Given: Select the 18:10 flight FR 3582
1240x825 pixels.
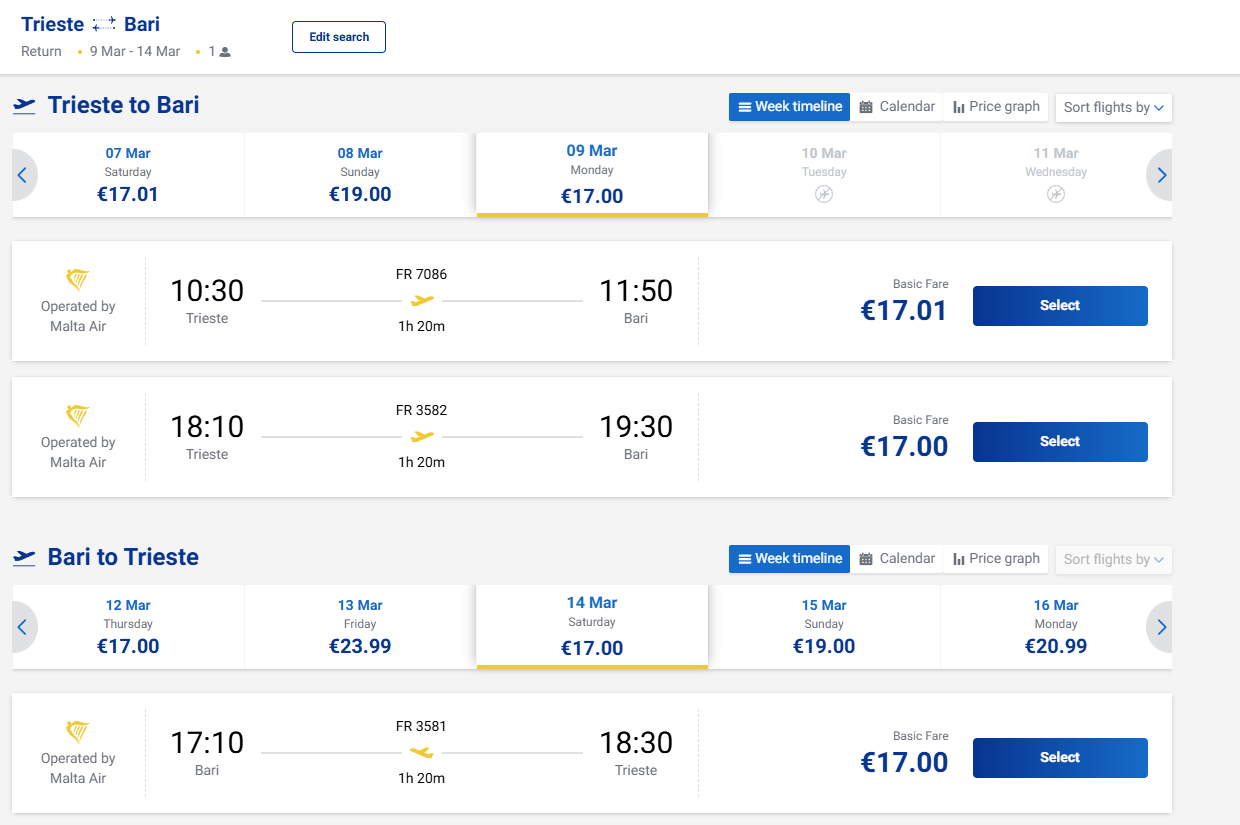Looking at the screenshot, I should point(1059,442).
